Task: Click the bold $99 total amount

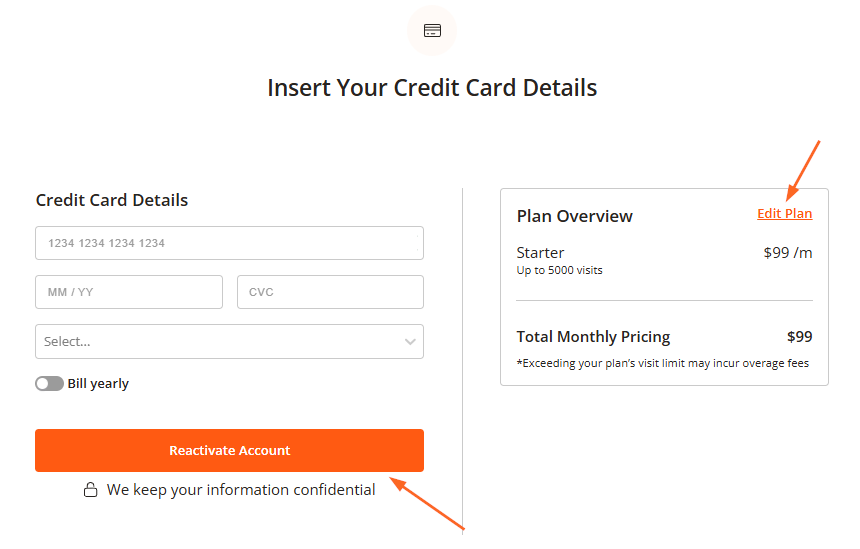Action: (799, 337)
